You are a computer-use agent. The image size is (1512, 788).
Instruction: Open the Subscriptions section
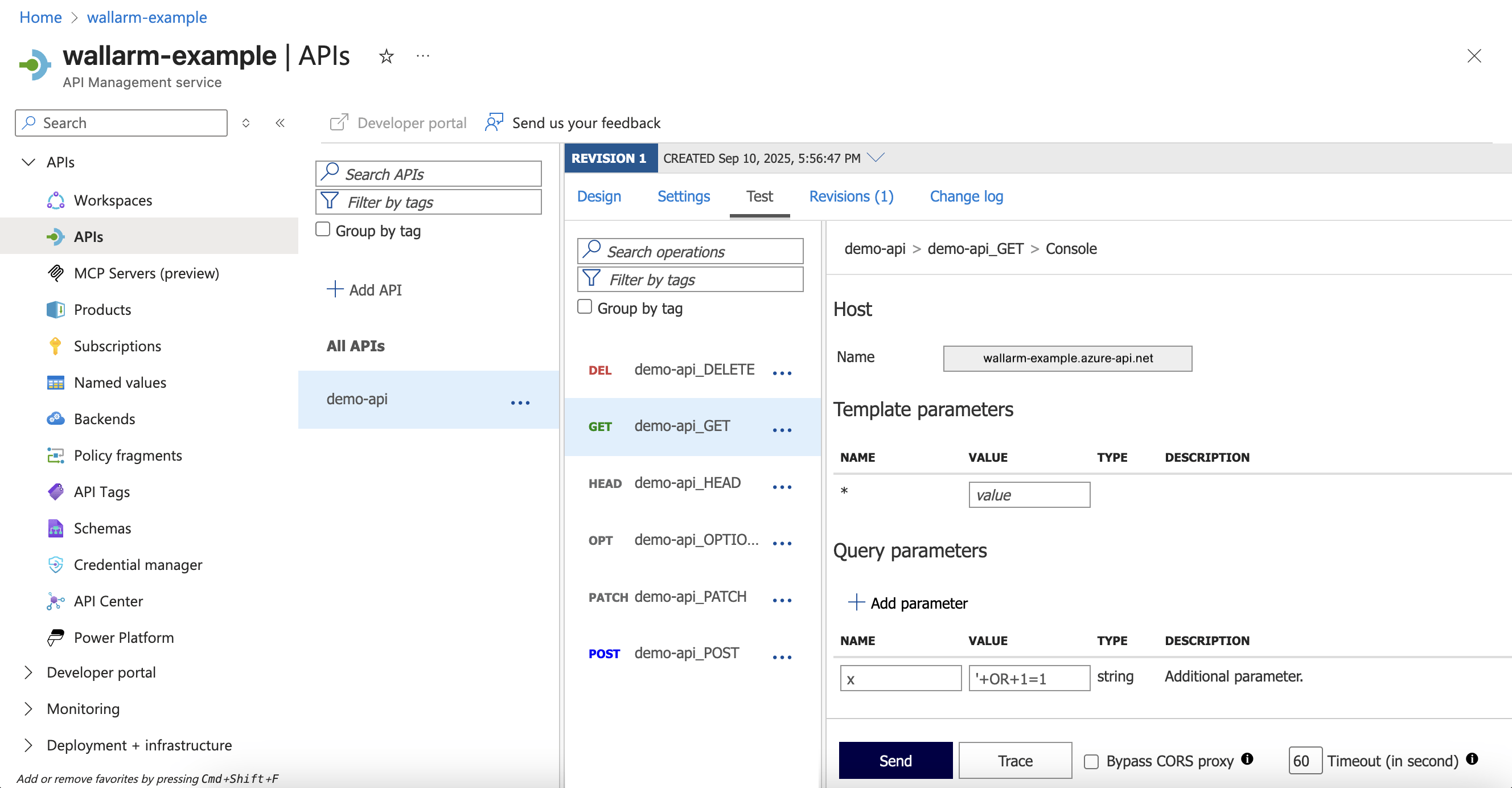[117, 346]
